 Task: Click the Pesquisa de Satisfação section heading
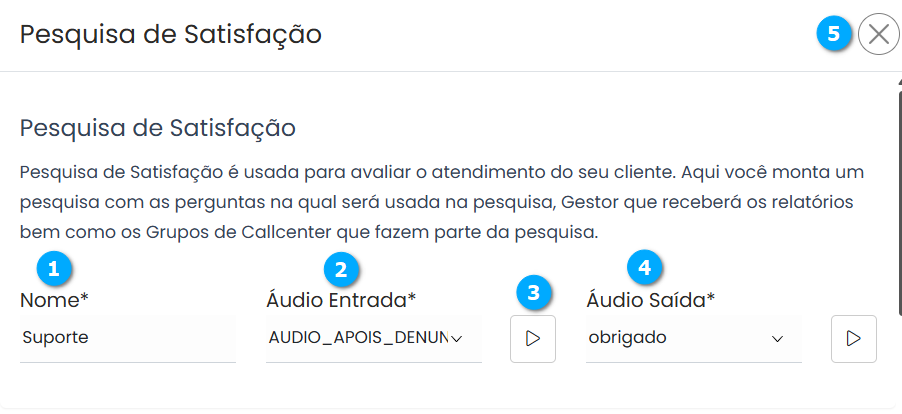pos(158,128)
